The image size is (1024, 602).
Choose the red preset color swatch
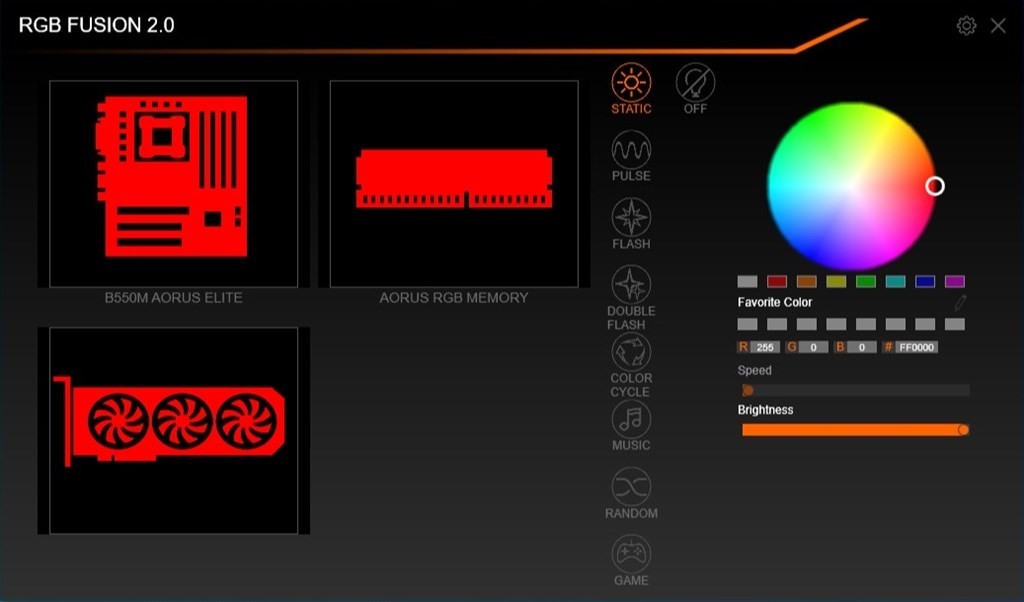(776, 281)
